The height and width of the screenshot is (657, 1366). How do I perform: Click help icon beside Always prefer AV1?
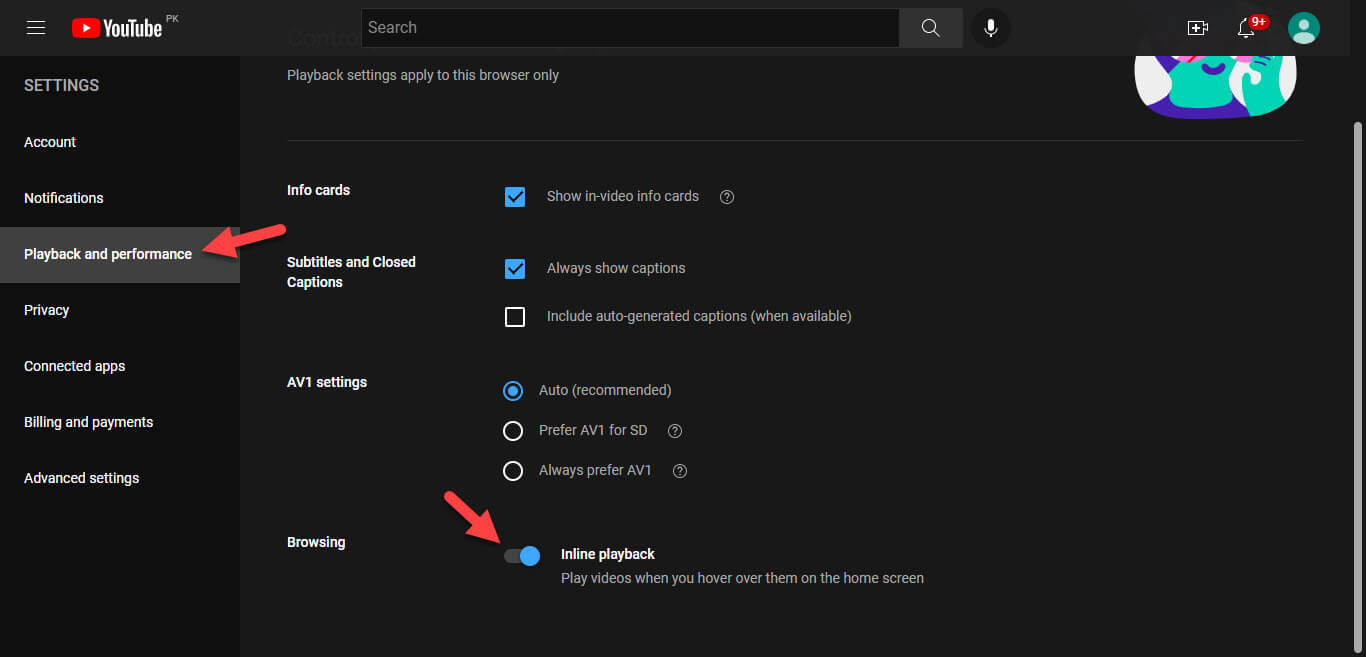tap(680, 471)
